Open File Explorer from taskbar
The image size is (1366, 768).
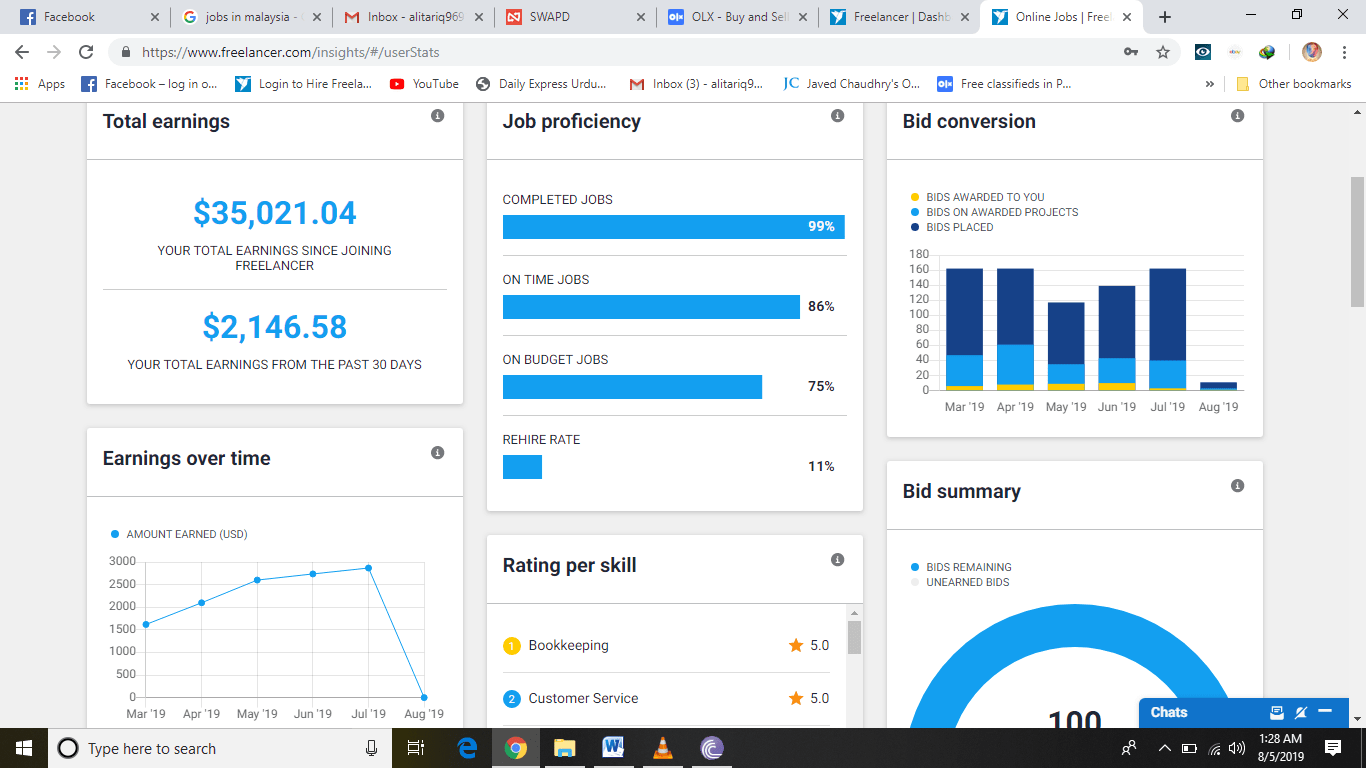(x=564, y=748)
